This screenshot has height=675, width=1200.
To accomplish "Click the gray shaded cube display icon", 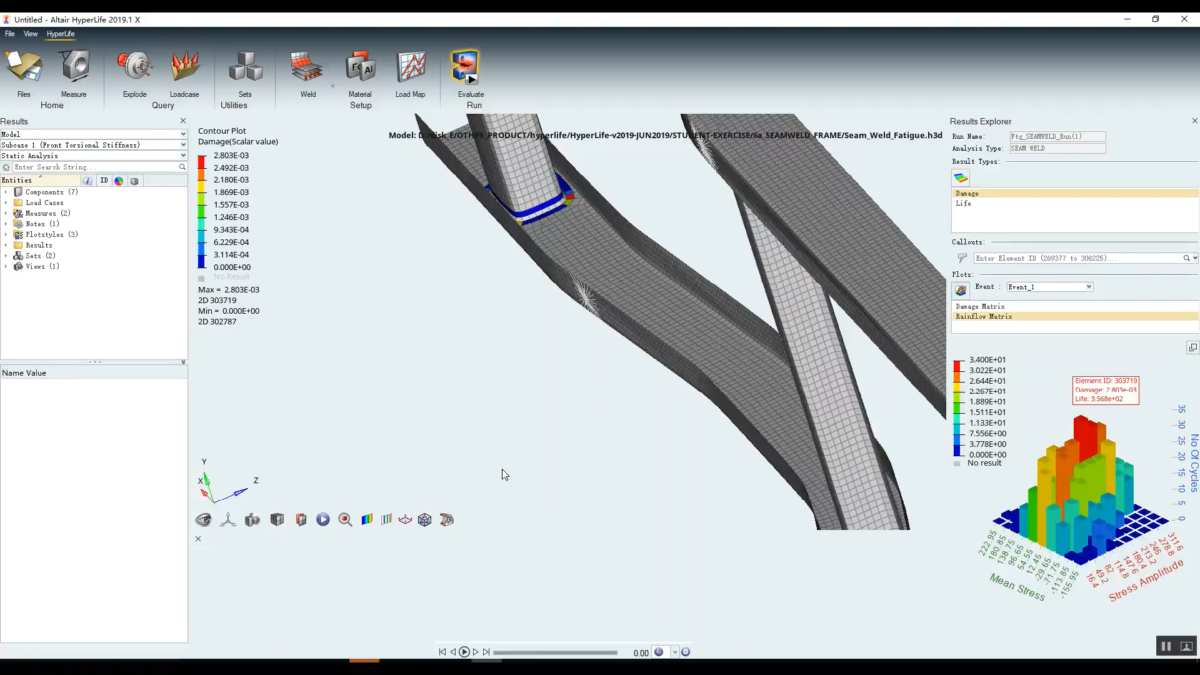I will point(277,520).
